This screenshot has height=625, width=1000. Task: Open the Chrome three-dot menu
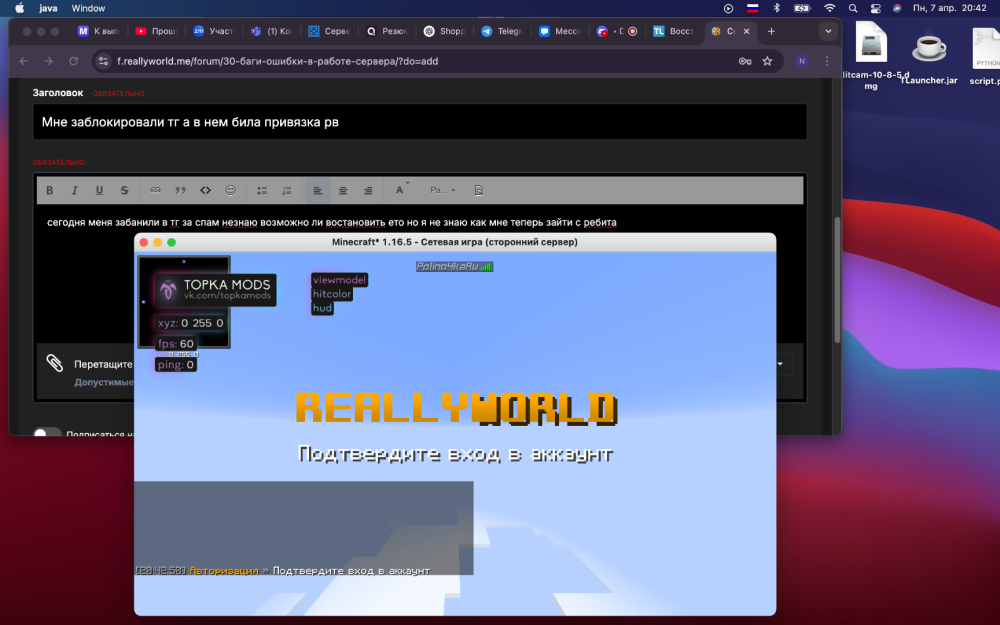coord(827,61)
